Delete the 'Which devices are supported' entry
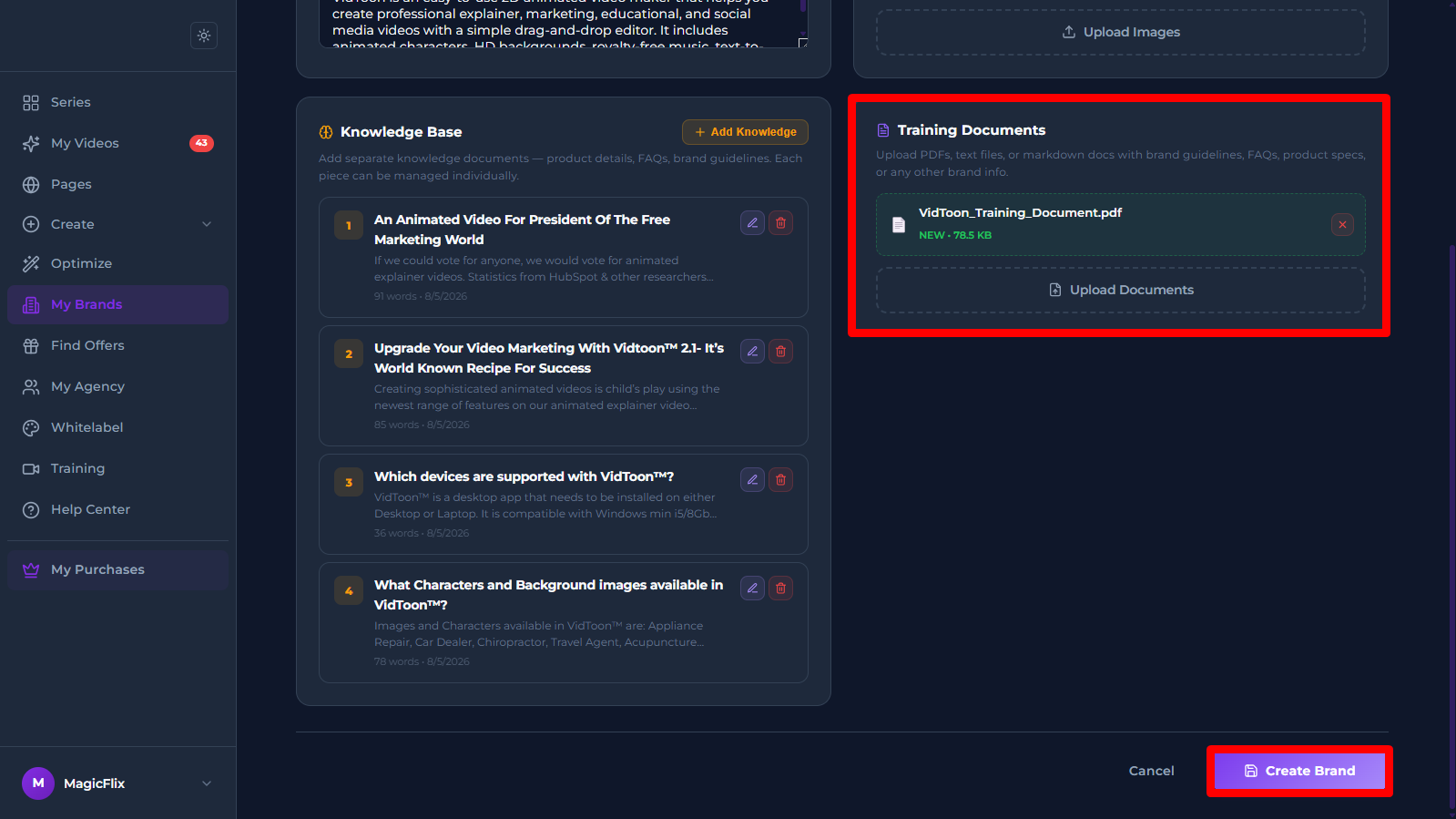1456x819 pixels. (x=780, y=480)
